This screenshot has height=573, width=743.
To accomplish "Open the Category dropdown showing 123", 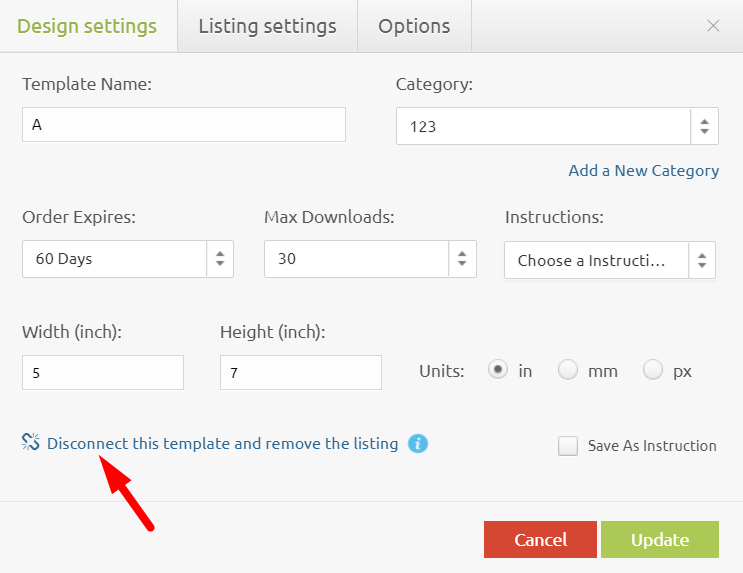I will [556, 126].
